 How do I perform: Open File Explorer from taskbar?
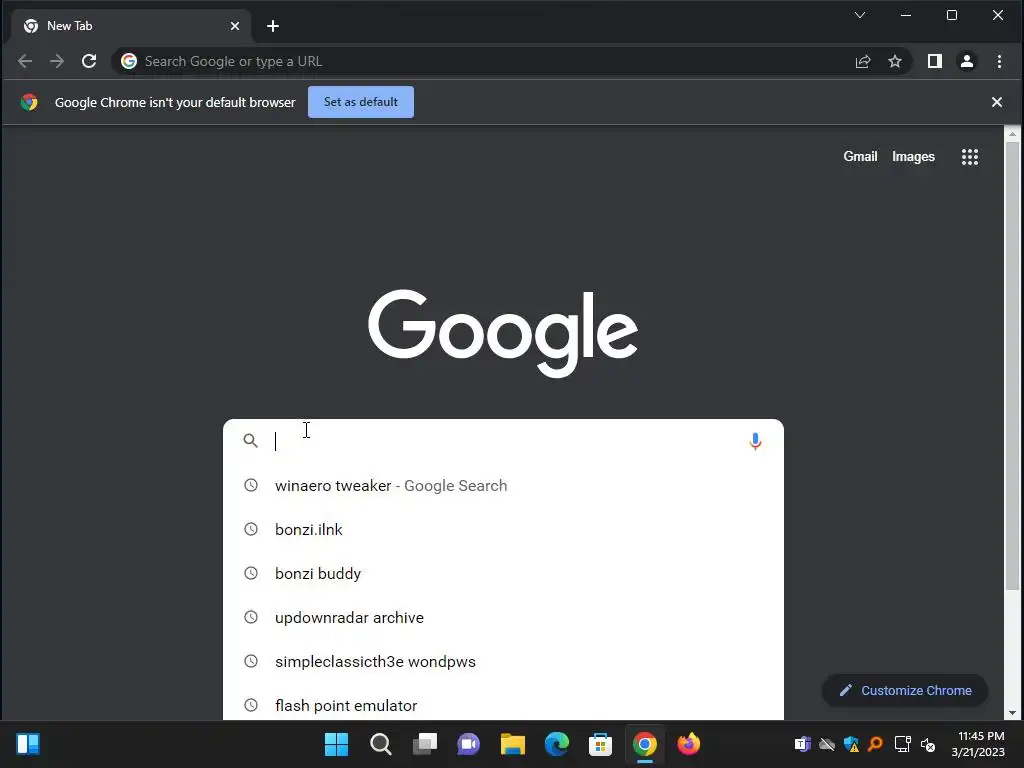point(513,744)
